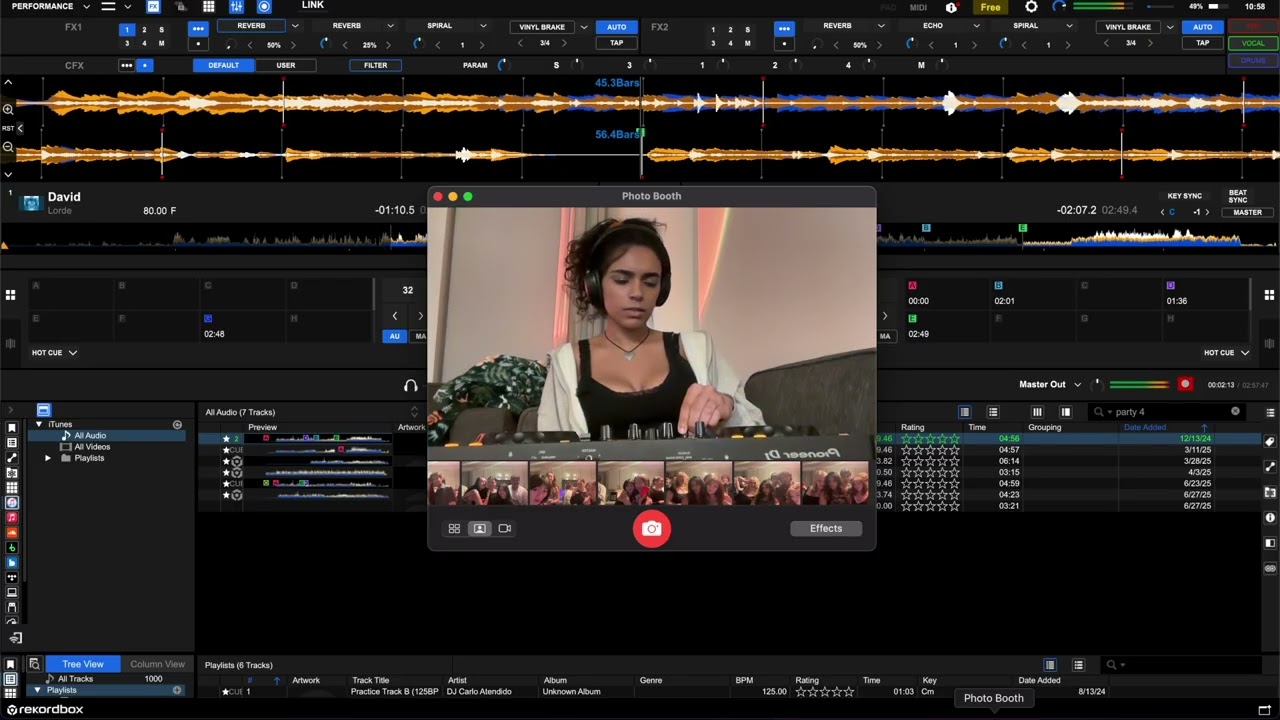The height and width of the screenshot is (720, 1280).
Task: Open the Apple Music source in the sidebar
Action: (x=12, y=517)
